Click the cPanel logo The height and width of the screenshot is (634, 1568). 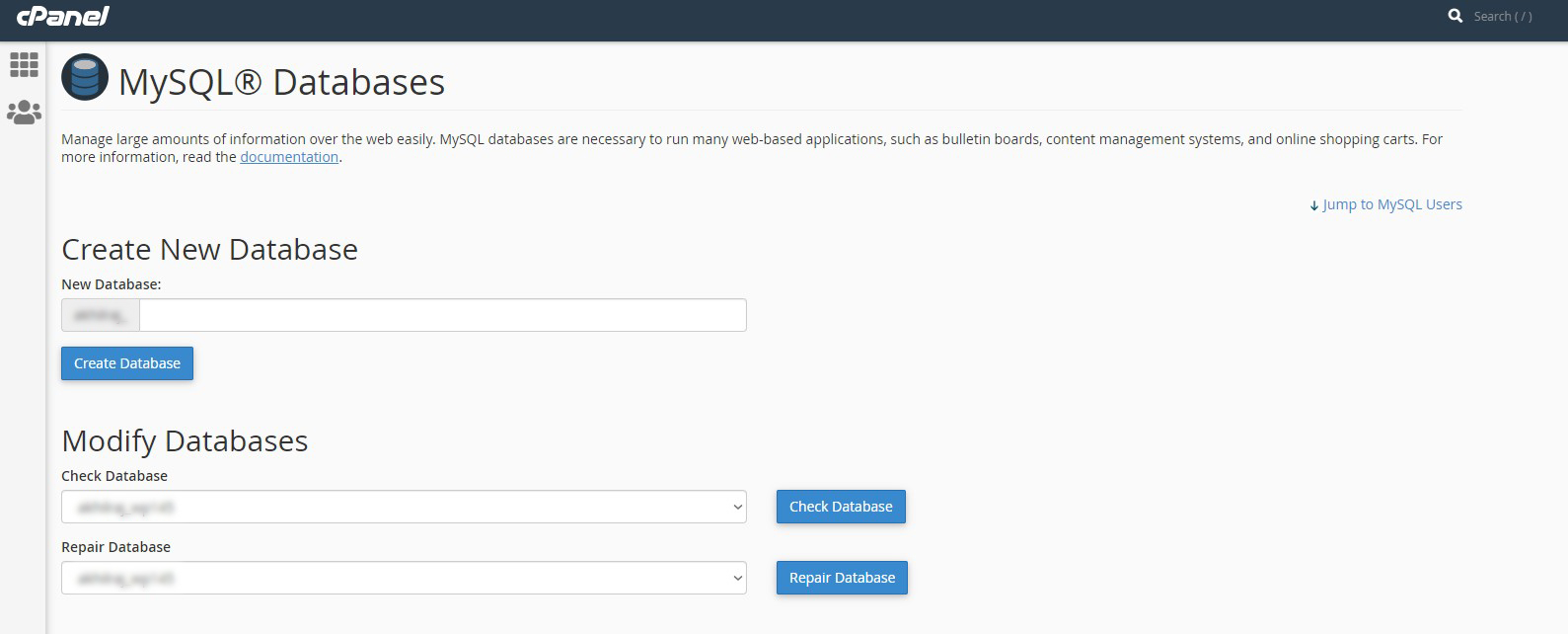tap(62, 17)
